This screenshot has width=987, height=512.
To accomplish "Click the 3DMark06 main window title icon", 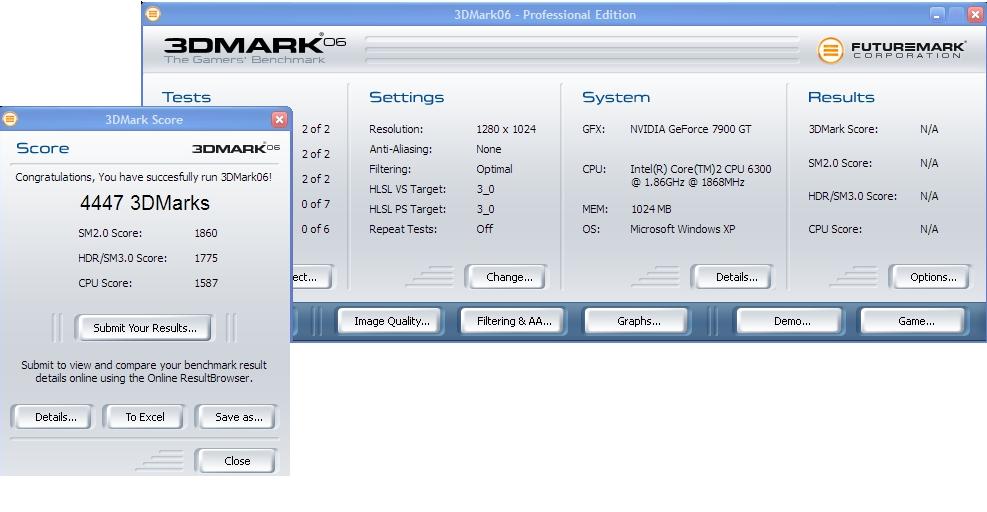I will coord(152,14).
